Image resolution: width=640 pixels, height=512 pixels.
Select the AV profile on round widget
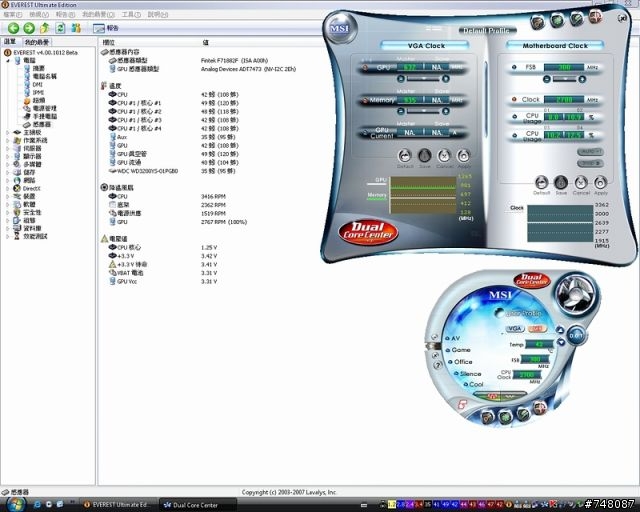pos(453,338)
